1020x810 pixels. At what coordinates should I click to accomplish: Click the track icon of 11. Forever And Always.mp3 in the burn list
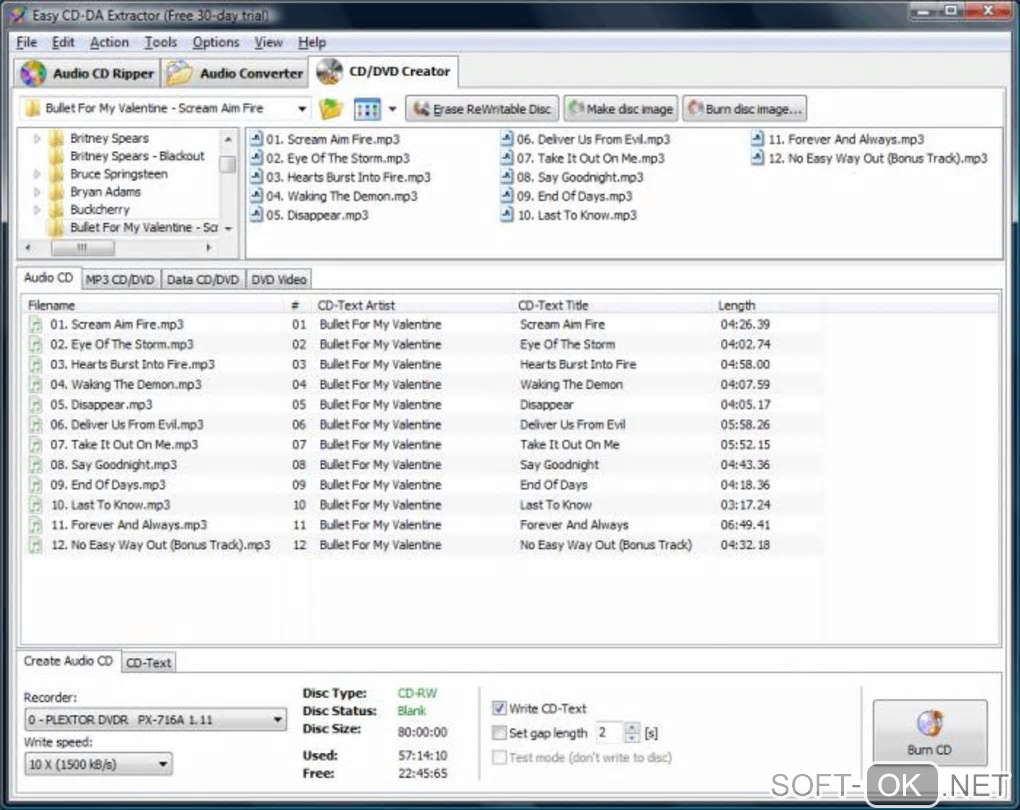35,524
